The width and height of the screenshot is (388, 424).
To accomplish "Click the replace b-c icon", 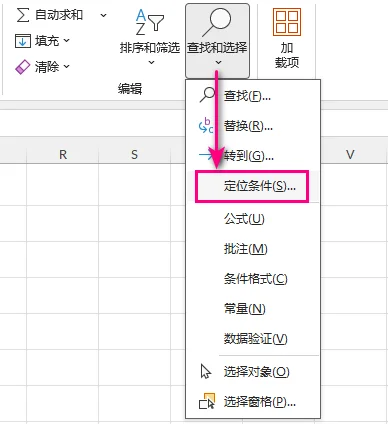I will point(206,125).
